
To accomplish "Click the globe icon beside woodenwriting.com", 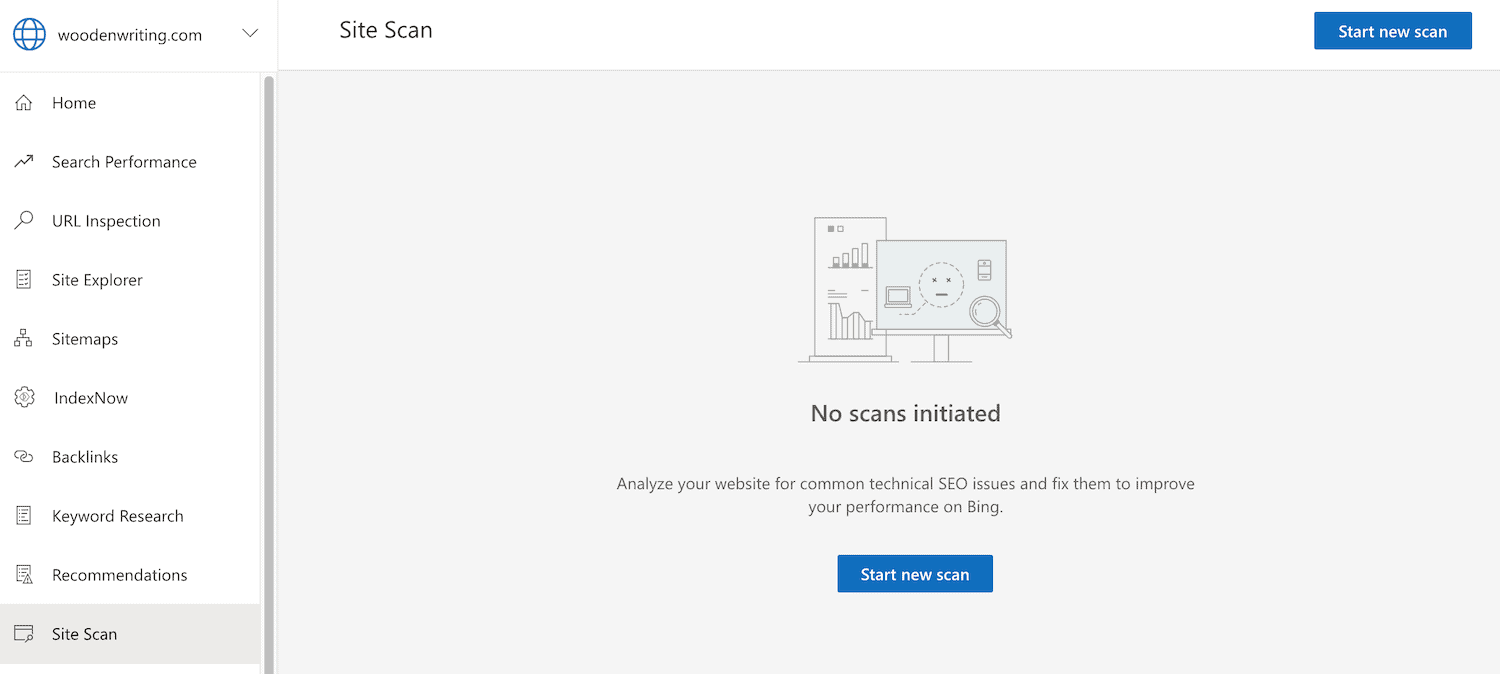I will [29, 33].
